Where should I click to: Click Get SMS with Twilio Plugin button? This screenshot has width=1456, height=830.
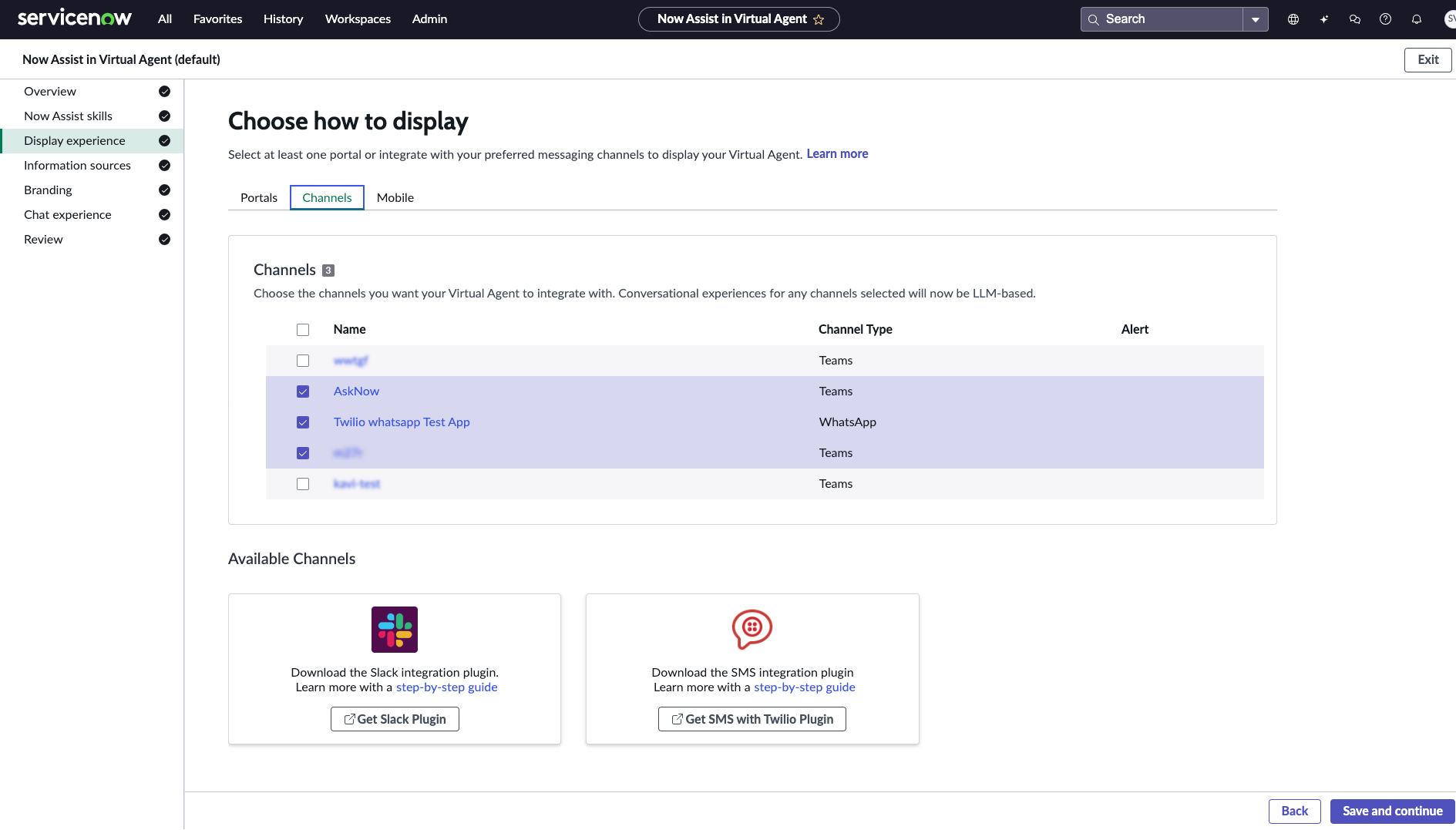coord(752,719)
